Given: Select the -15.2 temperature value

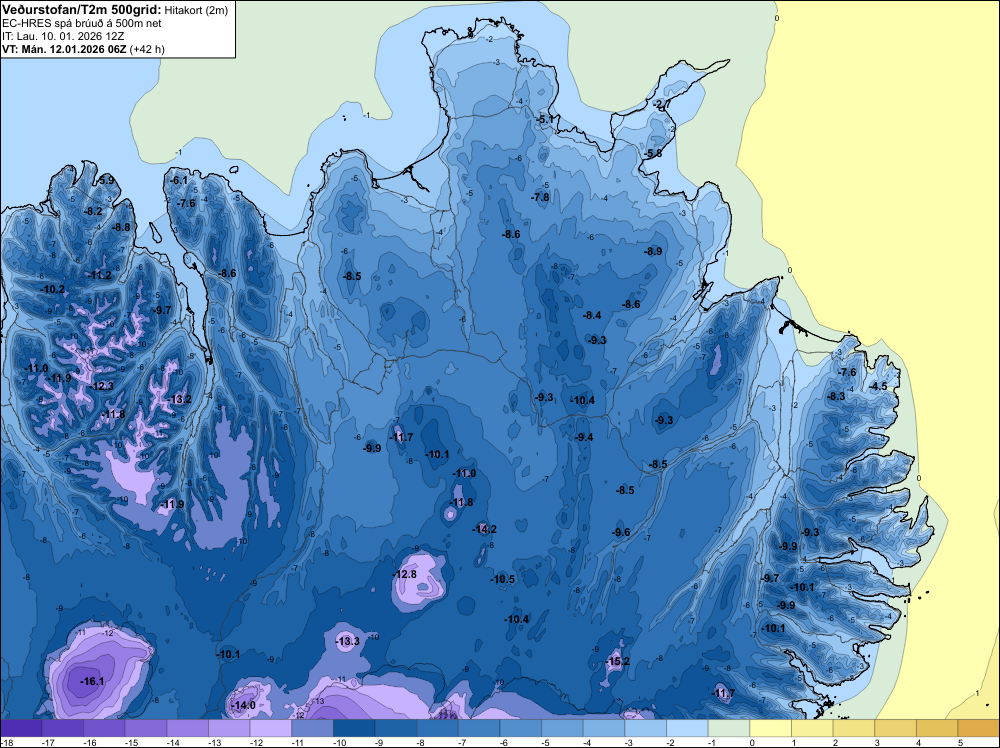Looking at the screenshot, I should click(x=617, y=661).
